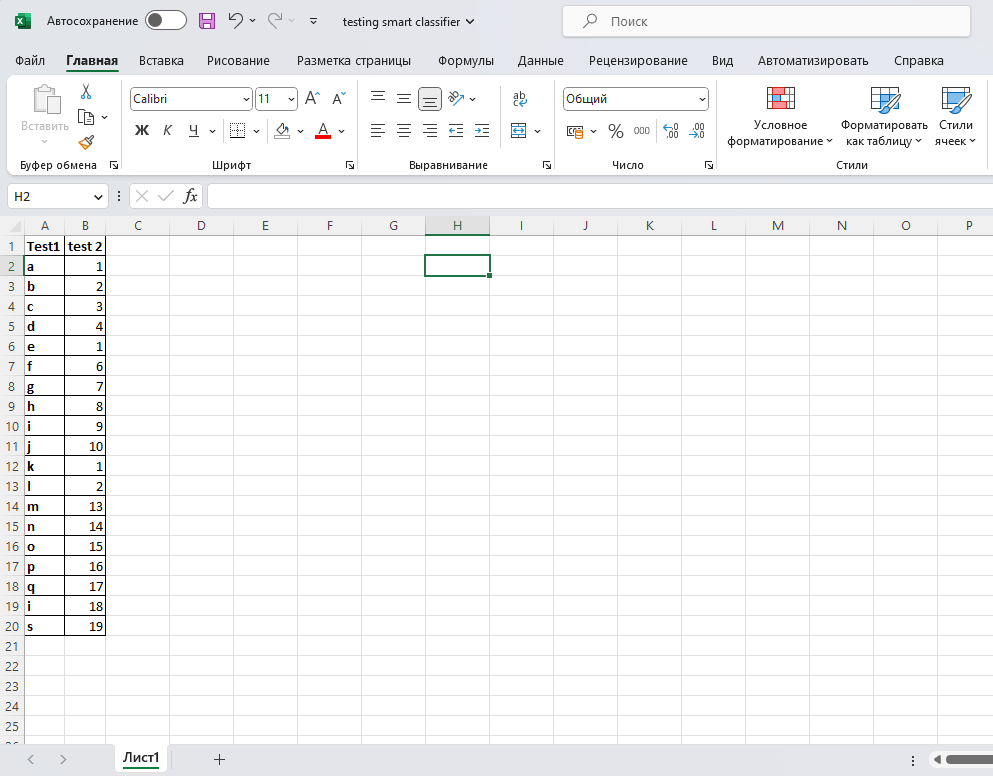Toggle bold Ж formatting
The image size is (993, 777).
tap(142, 130)
